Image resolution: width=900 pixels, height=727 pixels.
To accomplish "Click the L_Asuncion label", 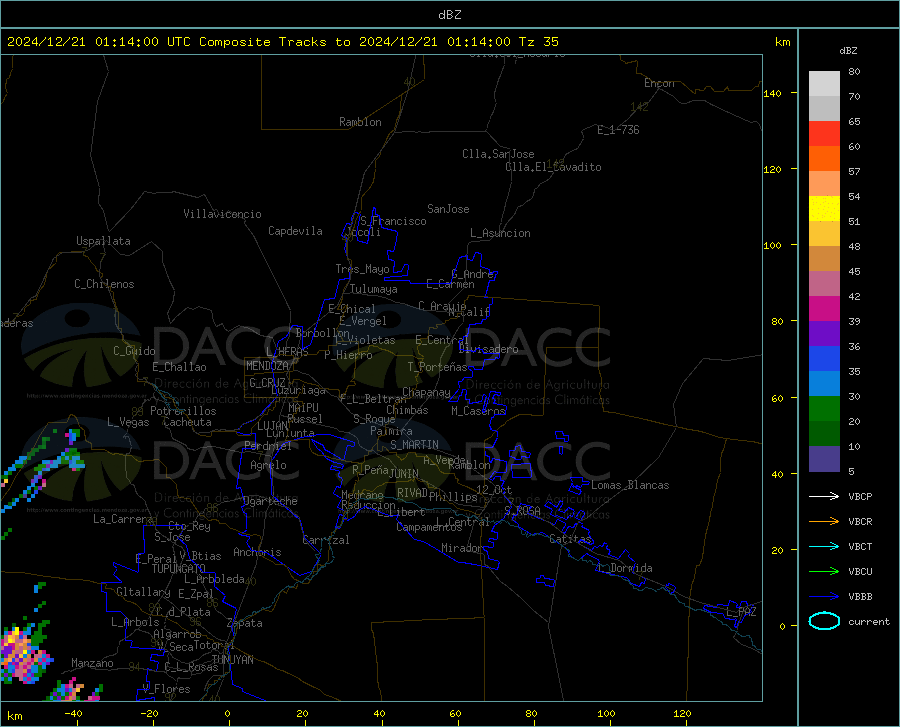I will [x=500, y=233].
